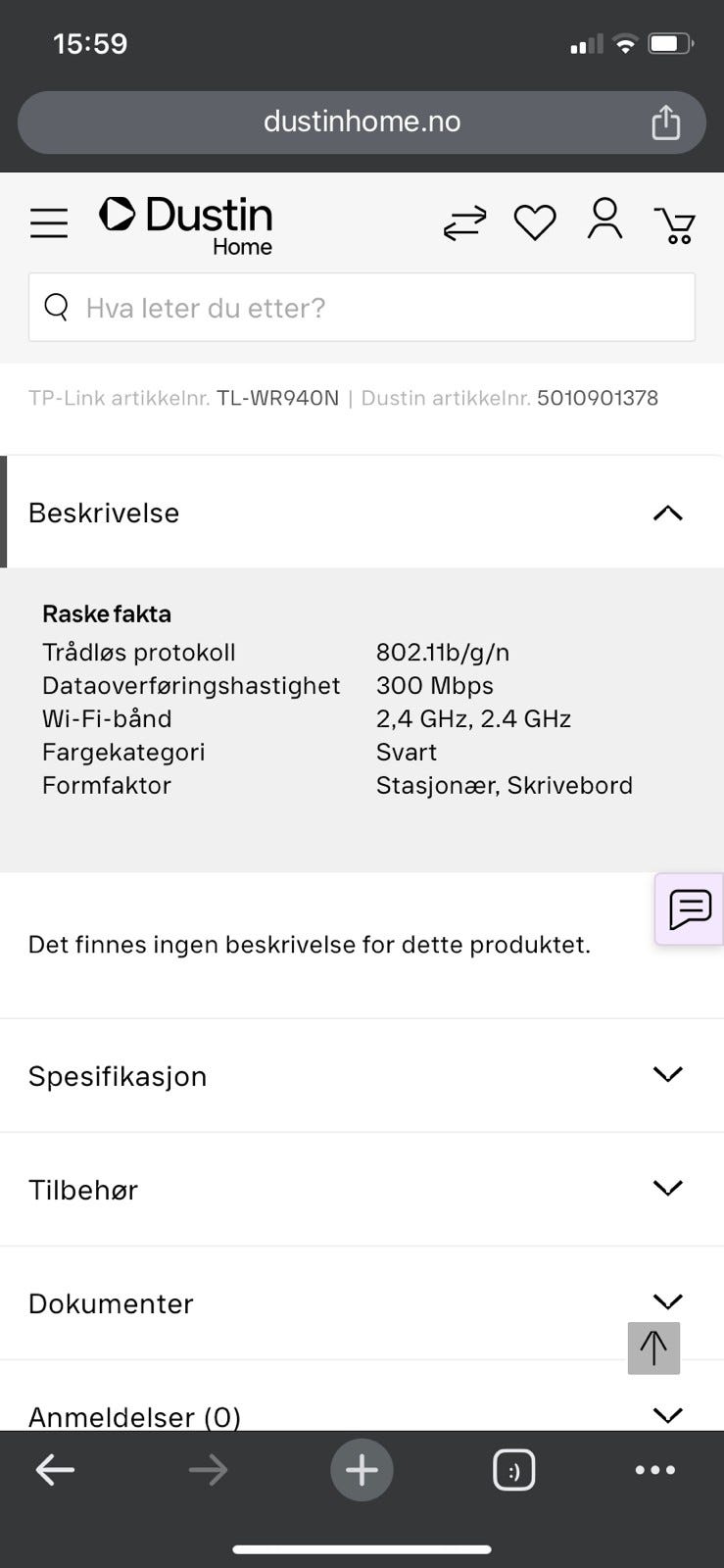The width and height of the screenshot is (724, 1568).
Task: Open browser three-dot more menu
Action: (x=654, y=1469)
